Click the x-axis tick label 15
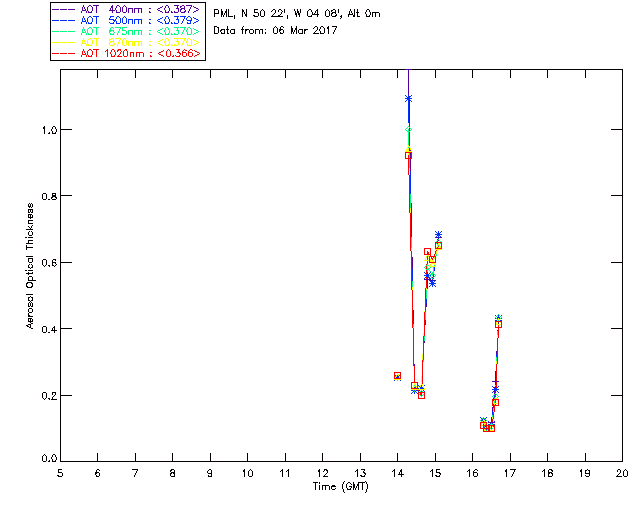Viewport: 640px width, 512px height. [435, 473]
